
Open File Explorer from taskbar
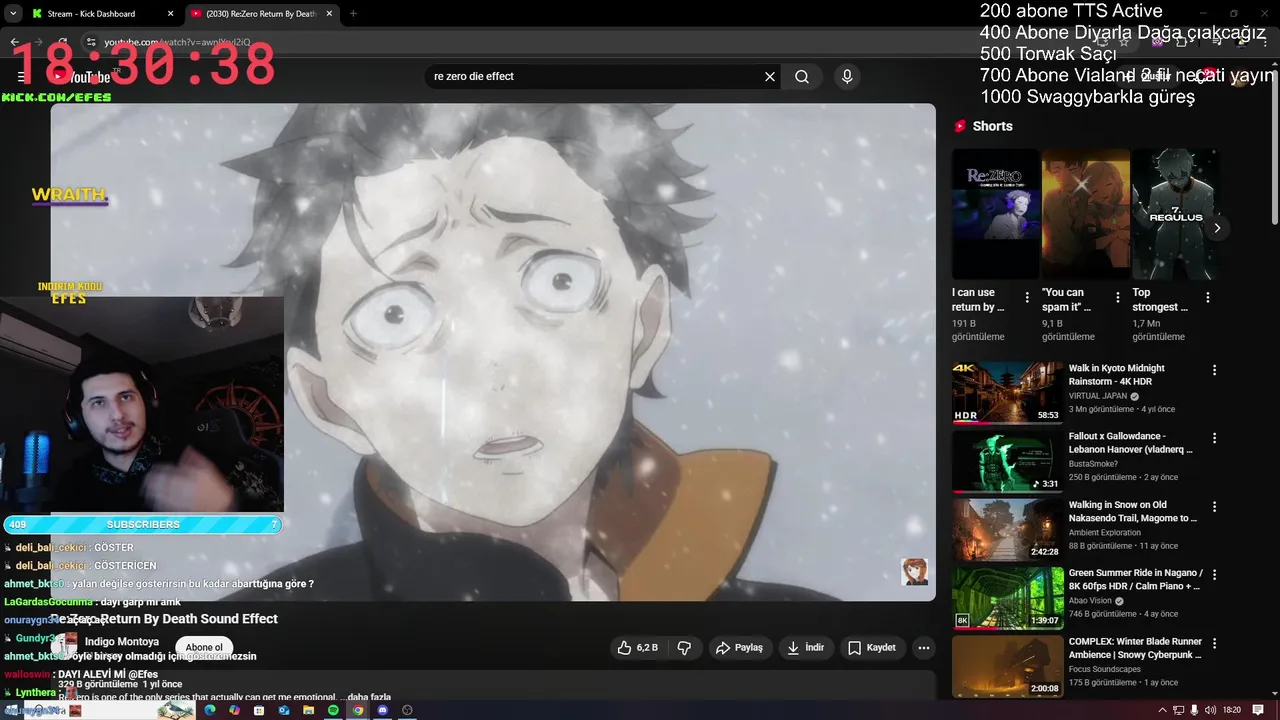[308, 710]
